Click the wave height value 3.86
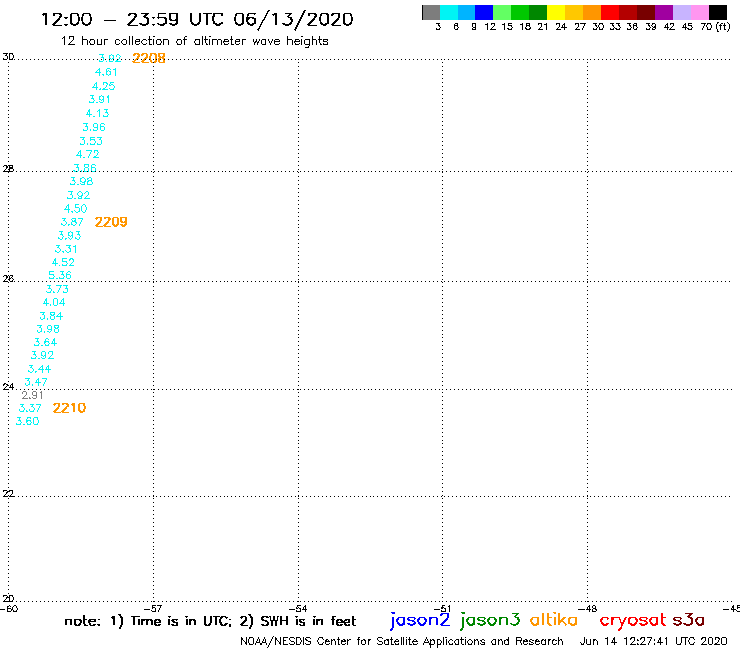Viewport: 740px width, 650px height. click(x=85, y=168)
